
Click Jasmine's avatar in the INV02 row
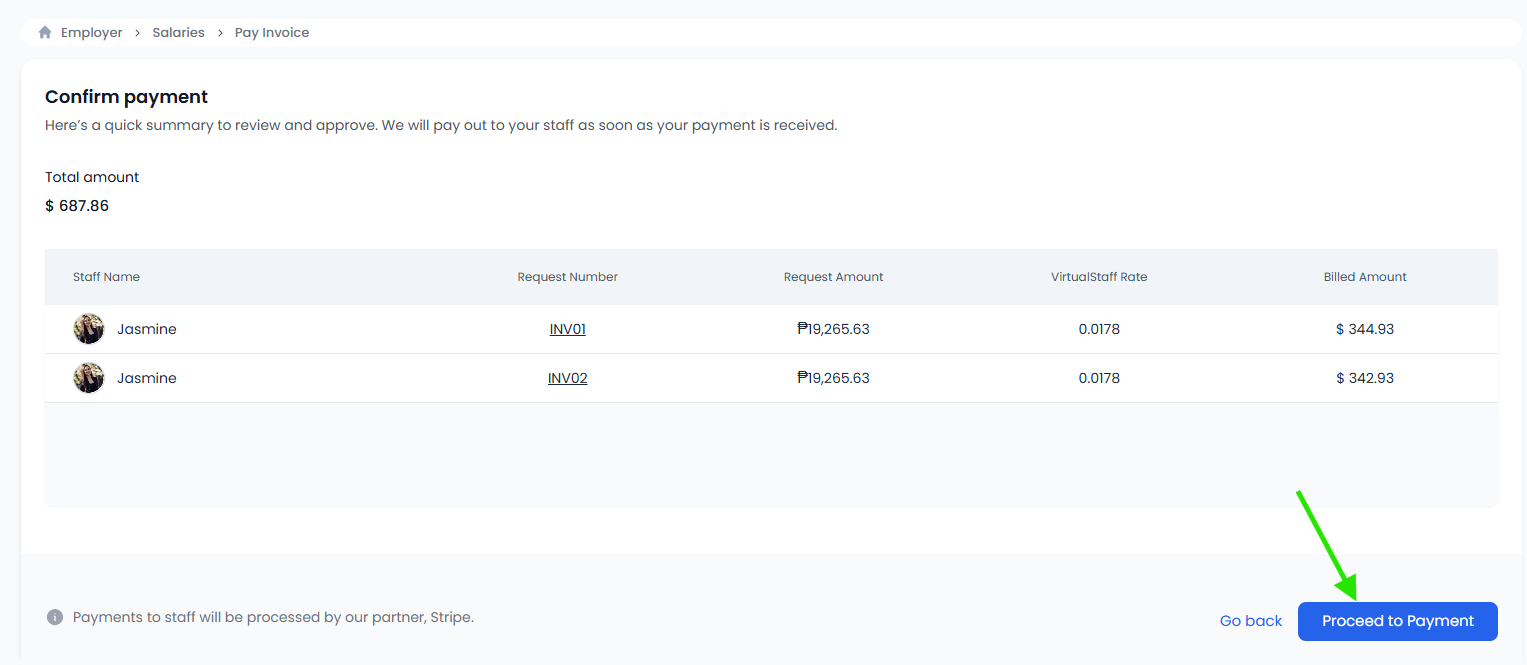pyautogui.click(x=89, y=378)
